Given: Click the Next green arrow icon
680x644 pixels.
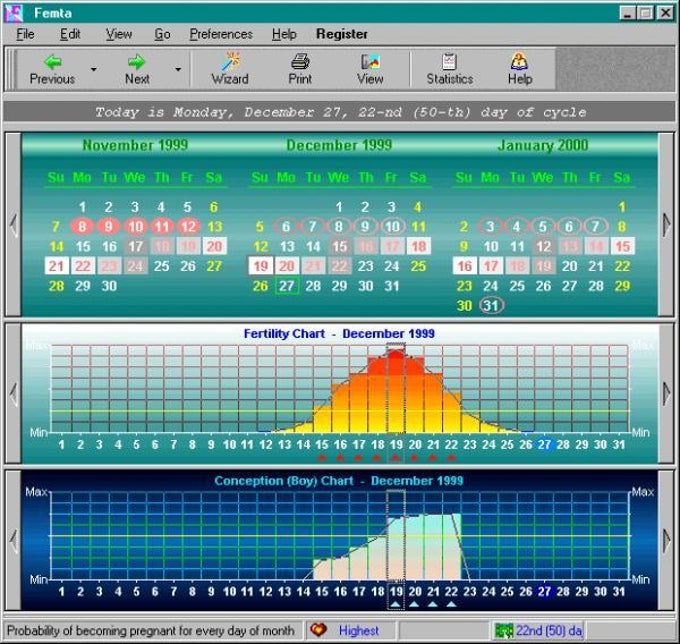Looking at the screenshot, I should click(x=137, y=62).
